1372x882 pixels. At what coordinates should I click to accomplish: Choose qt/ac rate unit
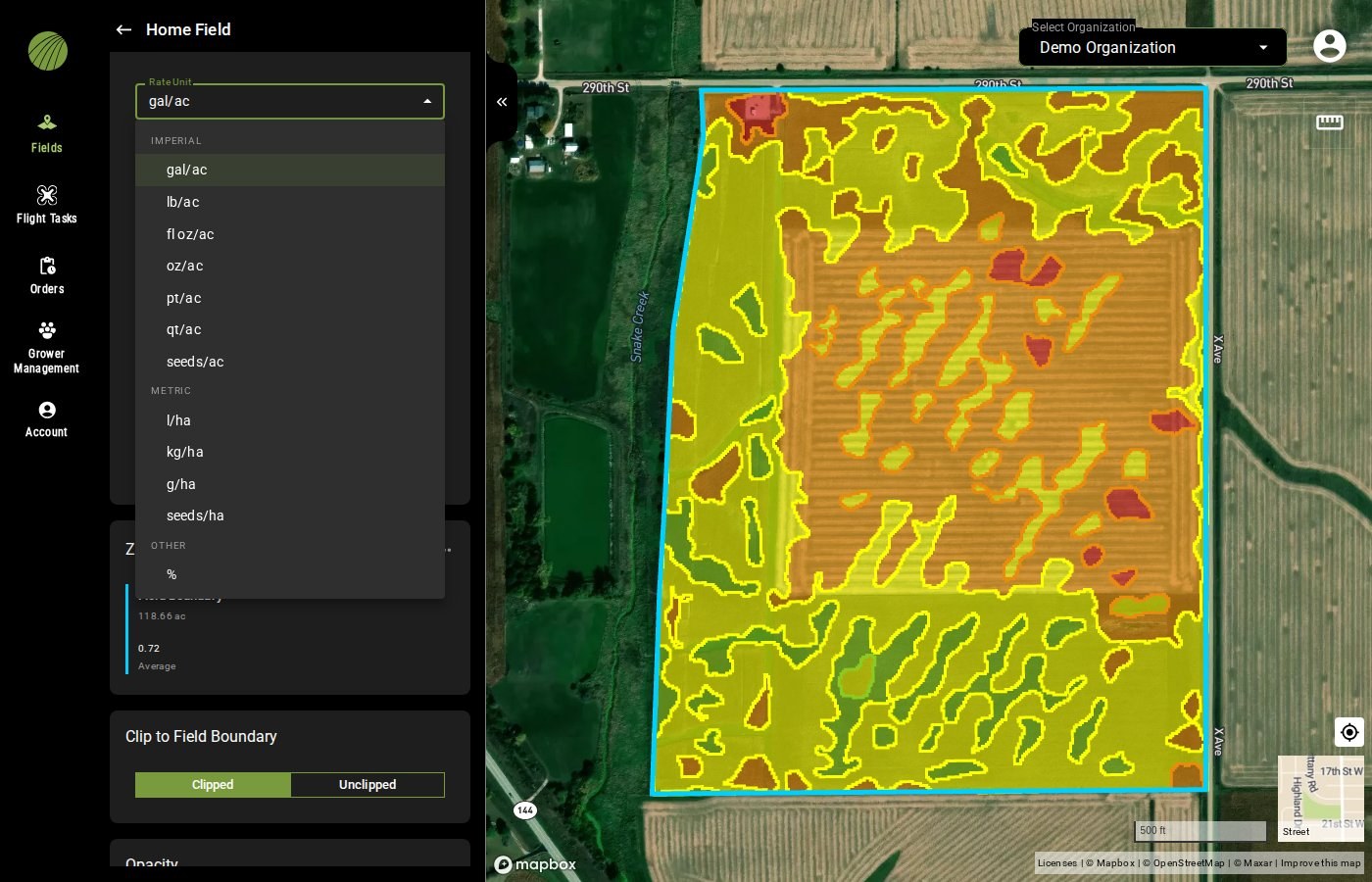(x=290, y=329)
